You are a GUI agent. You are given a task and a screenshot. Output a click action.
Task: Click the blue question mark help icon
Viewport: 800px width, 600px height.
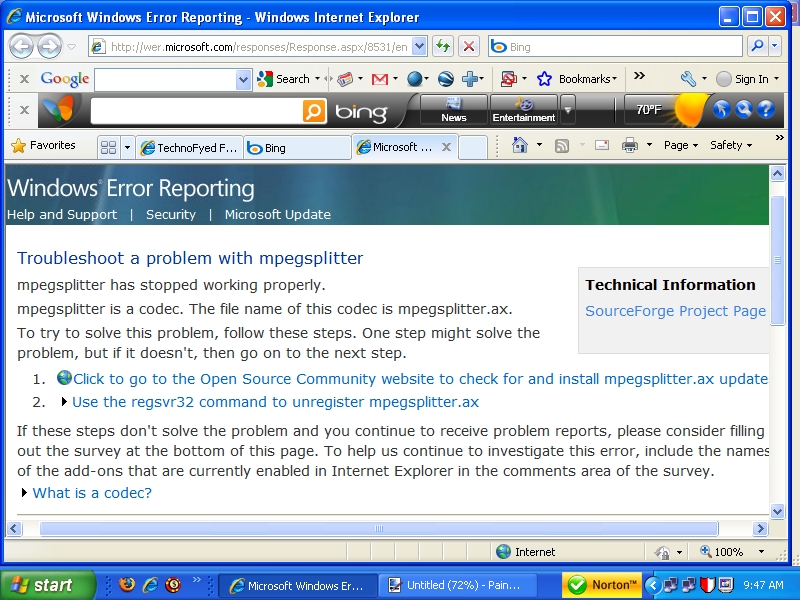(x=766, y=109)
